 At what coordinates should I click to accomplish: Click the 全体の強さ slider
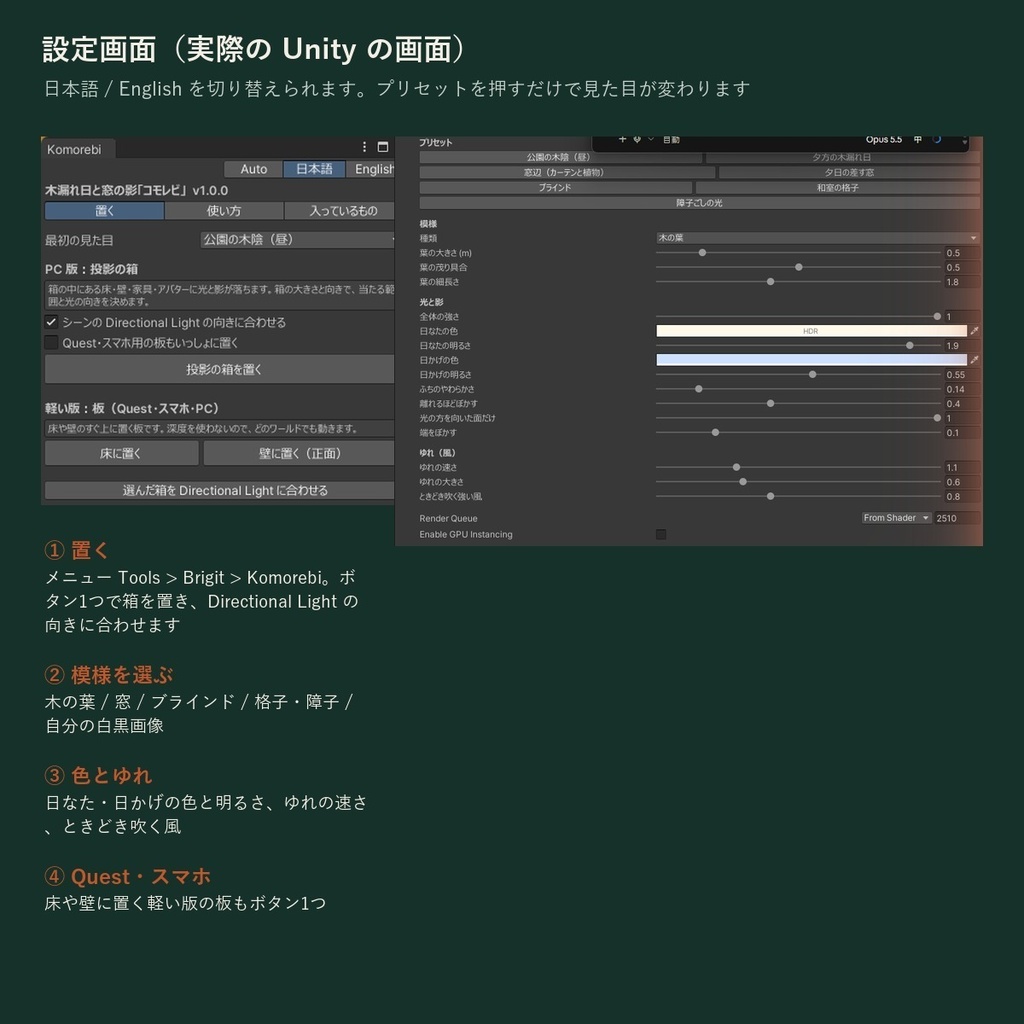coord(798,317)
